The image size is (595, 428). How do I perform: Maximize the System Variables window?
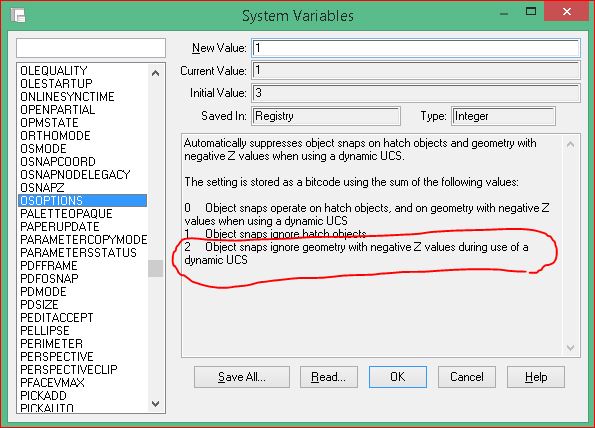[530, 12]
